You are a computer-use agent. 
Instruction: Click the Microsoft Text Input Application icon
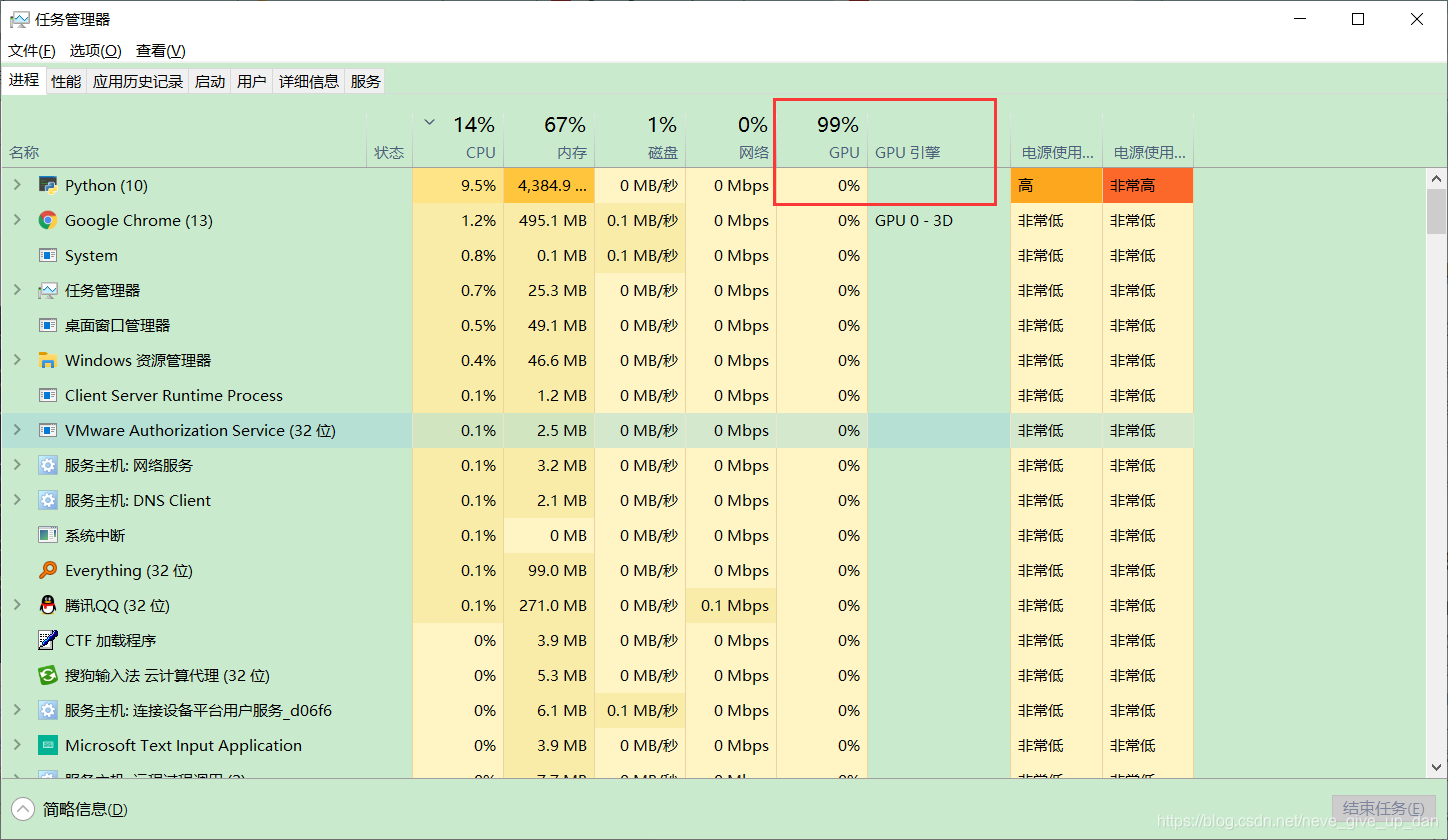(47, 745)
